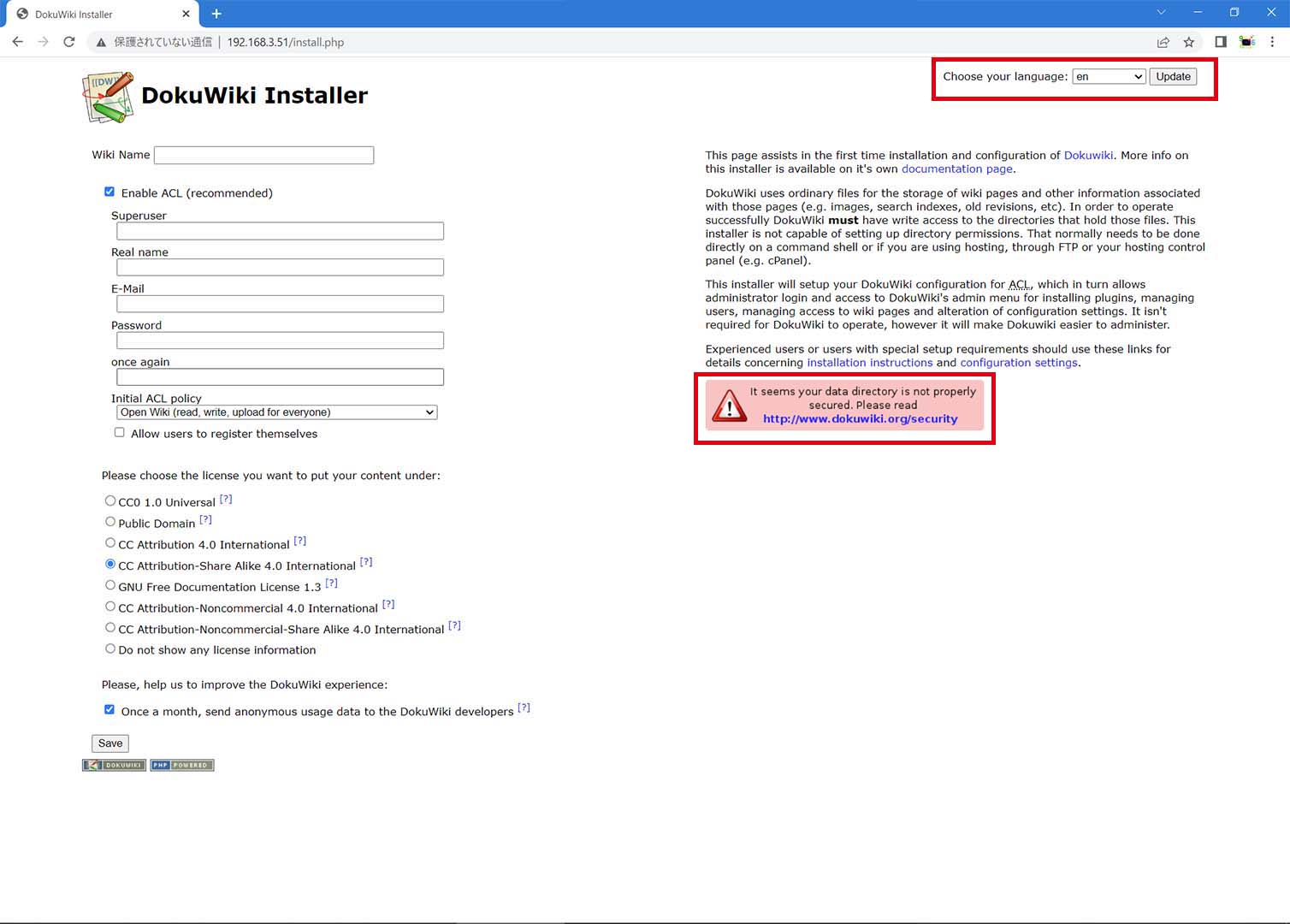Viewport: 1290px width, 924px height.
Task: Click the Update language button
Action: pos(1173,76)
